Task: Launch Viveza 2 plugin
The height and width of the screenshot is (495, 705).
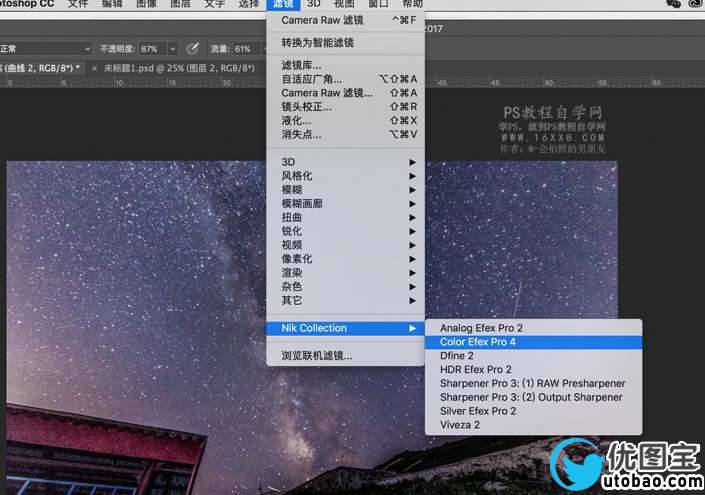Action: point(533,425)
